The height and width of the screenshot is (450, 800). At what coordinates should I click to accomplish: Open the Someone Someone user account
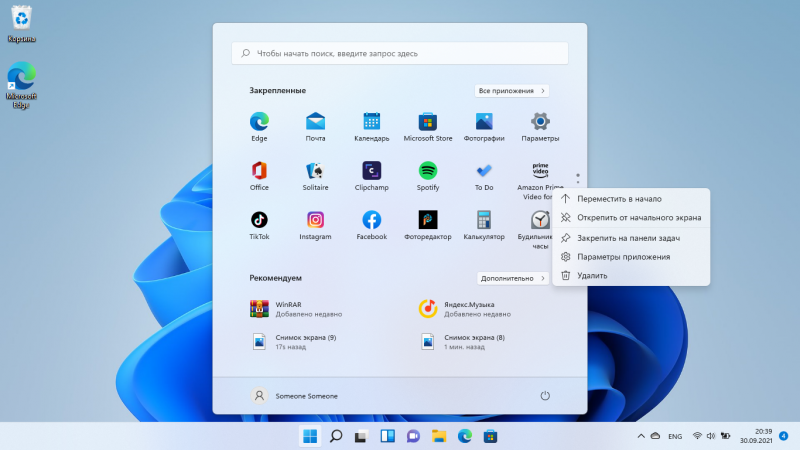295,396
